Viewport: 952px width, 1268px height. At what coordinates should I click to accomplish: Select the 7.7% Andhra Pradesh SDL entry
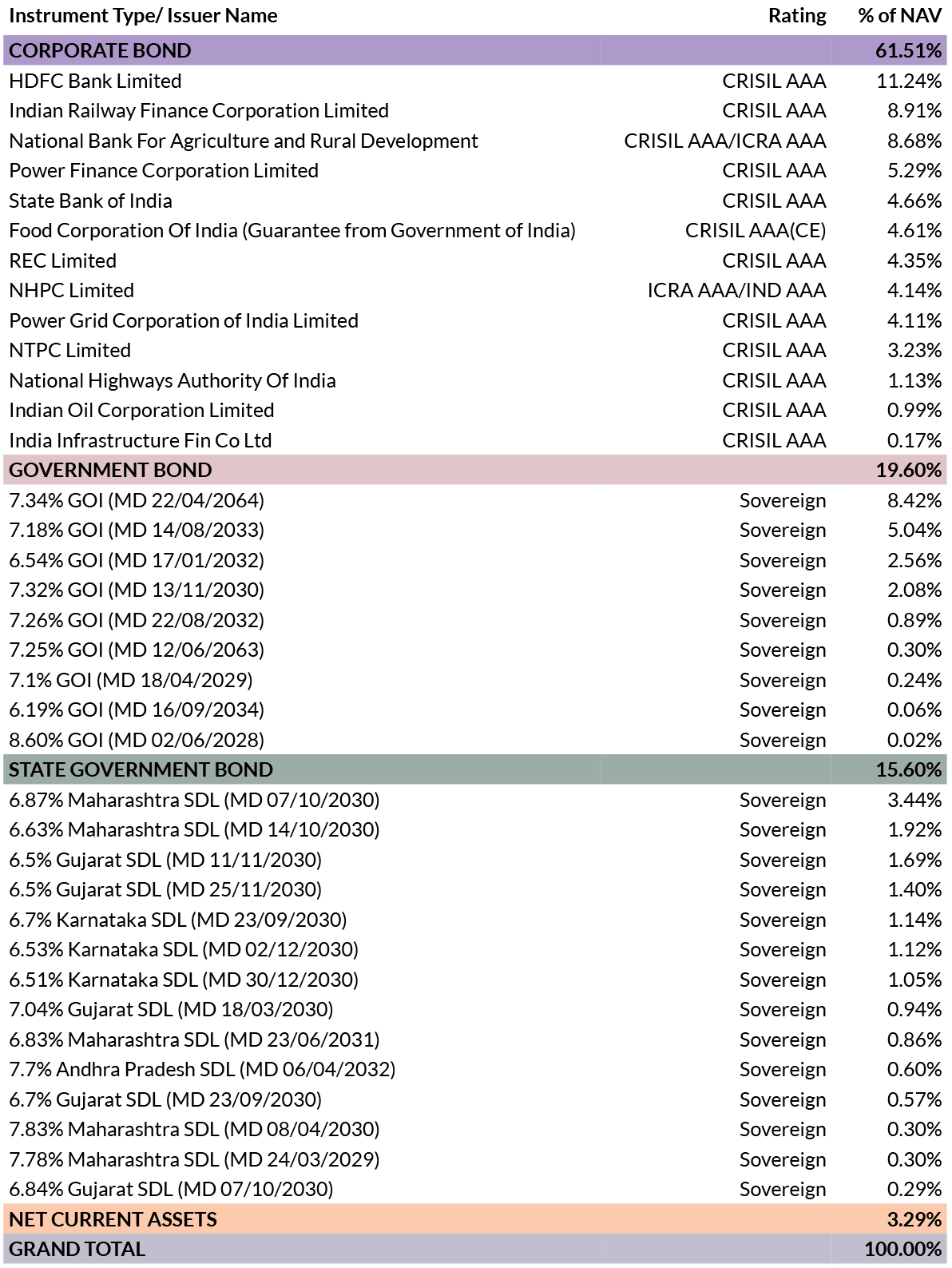tap(202, 1070)
